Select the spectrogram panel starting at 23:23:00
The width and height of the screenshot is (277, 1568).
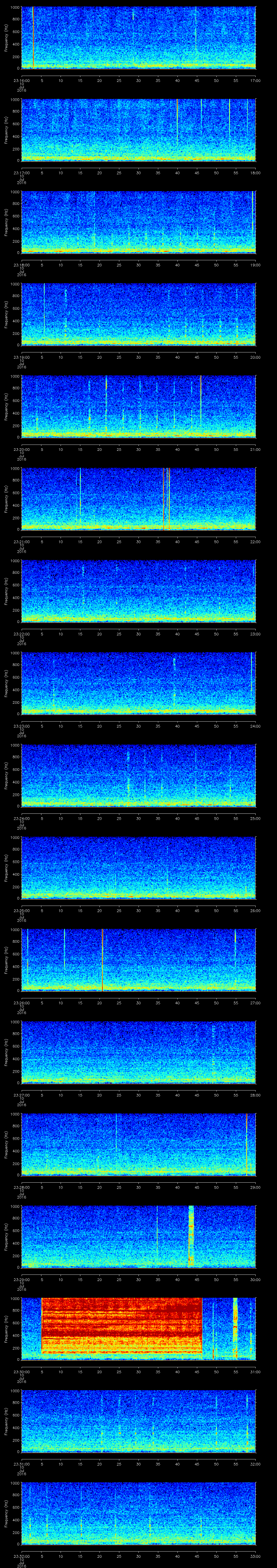[x=138, y=683]
